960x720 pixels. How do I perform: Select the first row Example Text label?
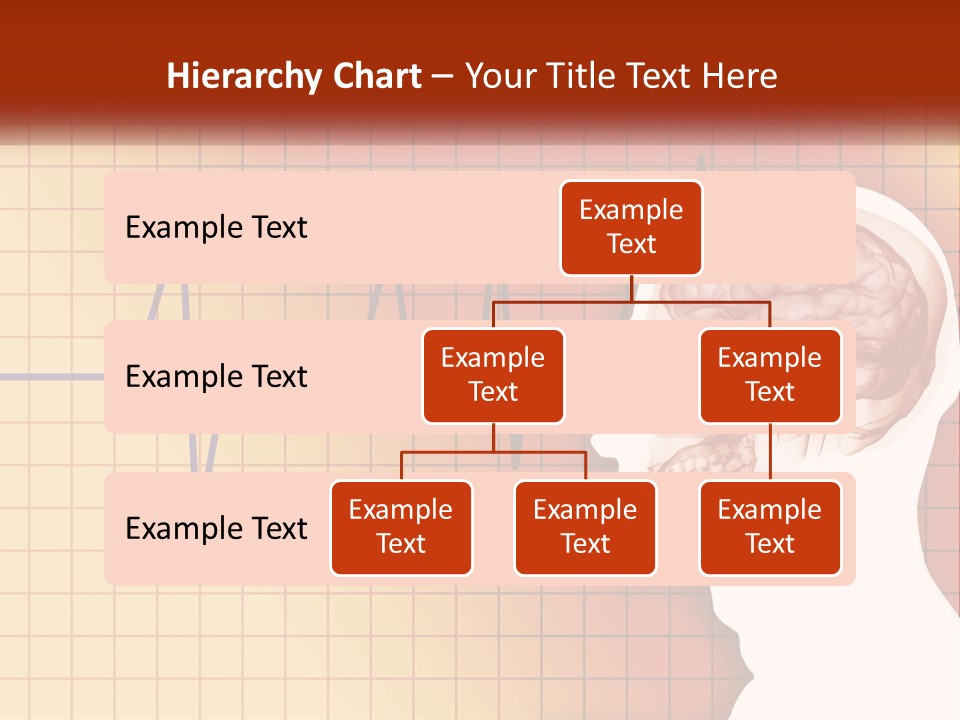(x=215, y=227)
